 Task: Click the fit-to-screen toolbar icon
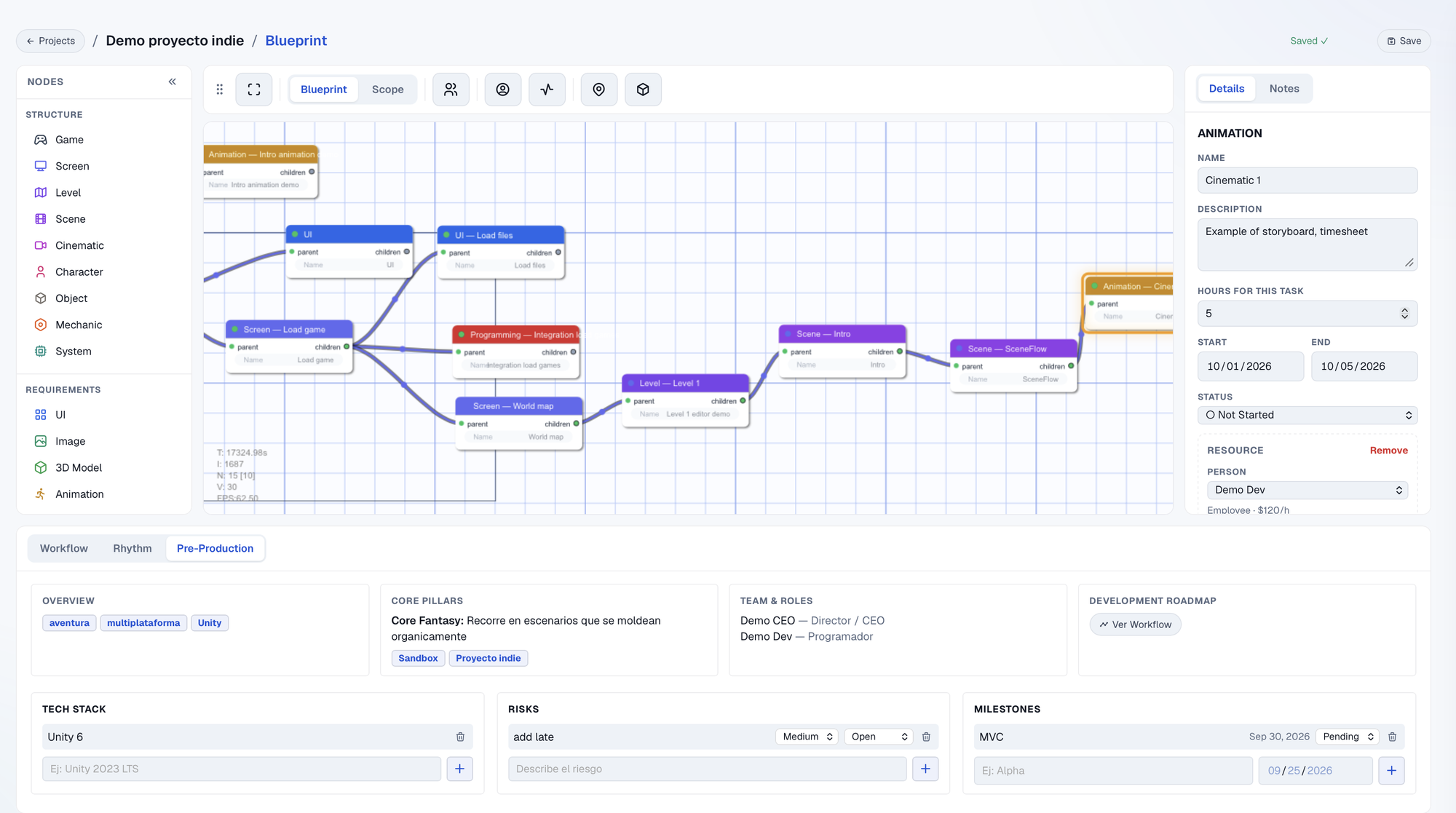click(x=254, y=90)
